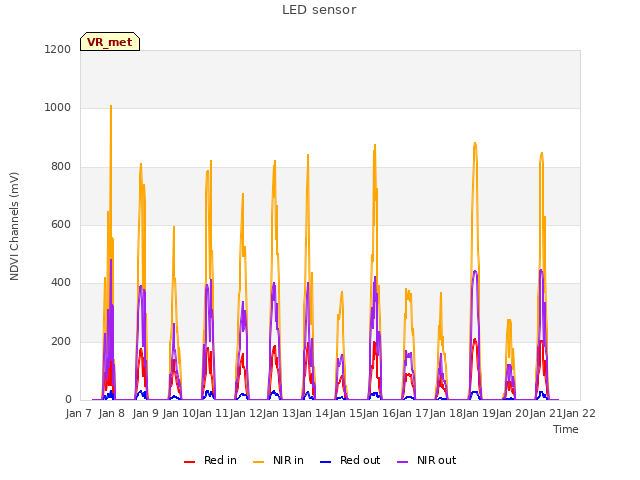Click the Jan 14 x-axis label

point(312,413)
